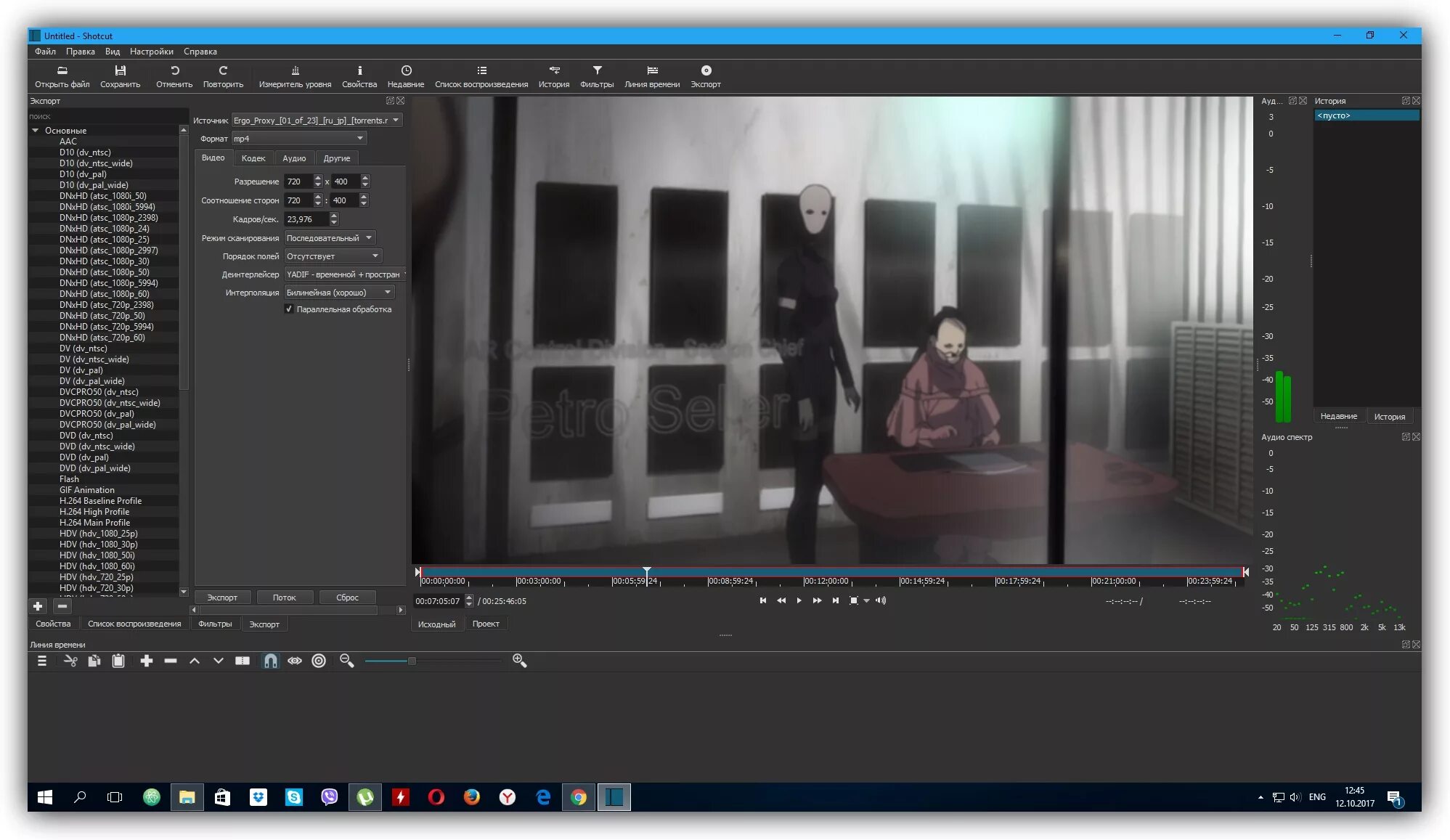Image resolution: width=1450 pixels, height=840 pixels.
Task: Toggle timeline snapping magnet
Action: coord(270,661)
